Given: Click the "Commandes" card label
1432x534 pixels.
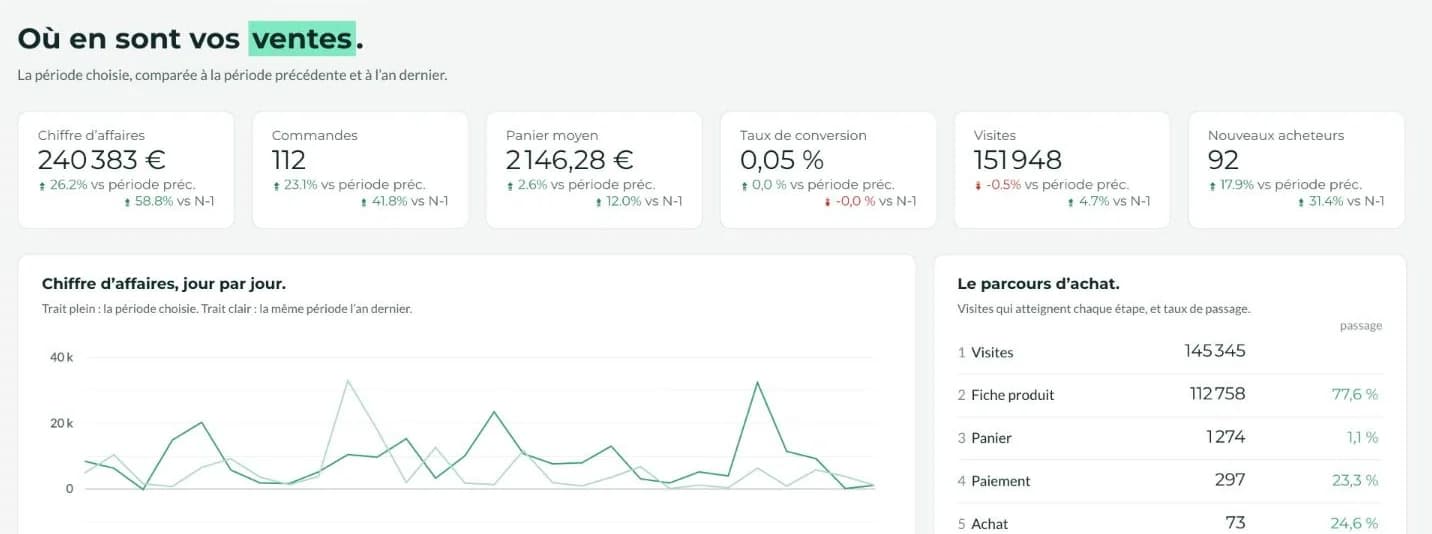Looking at the screenshot, I should tap(314, 135).
